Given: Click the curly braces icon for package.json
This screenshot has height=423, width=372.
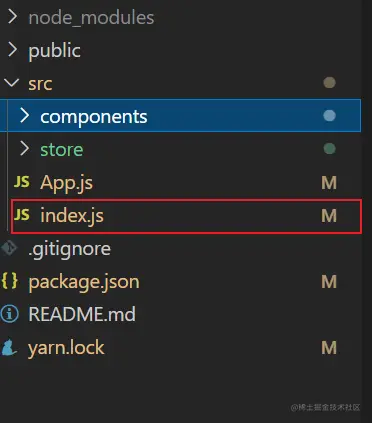Looking at the screenshot, I should click(9, 281).
